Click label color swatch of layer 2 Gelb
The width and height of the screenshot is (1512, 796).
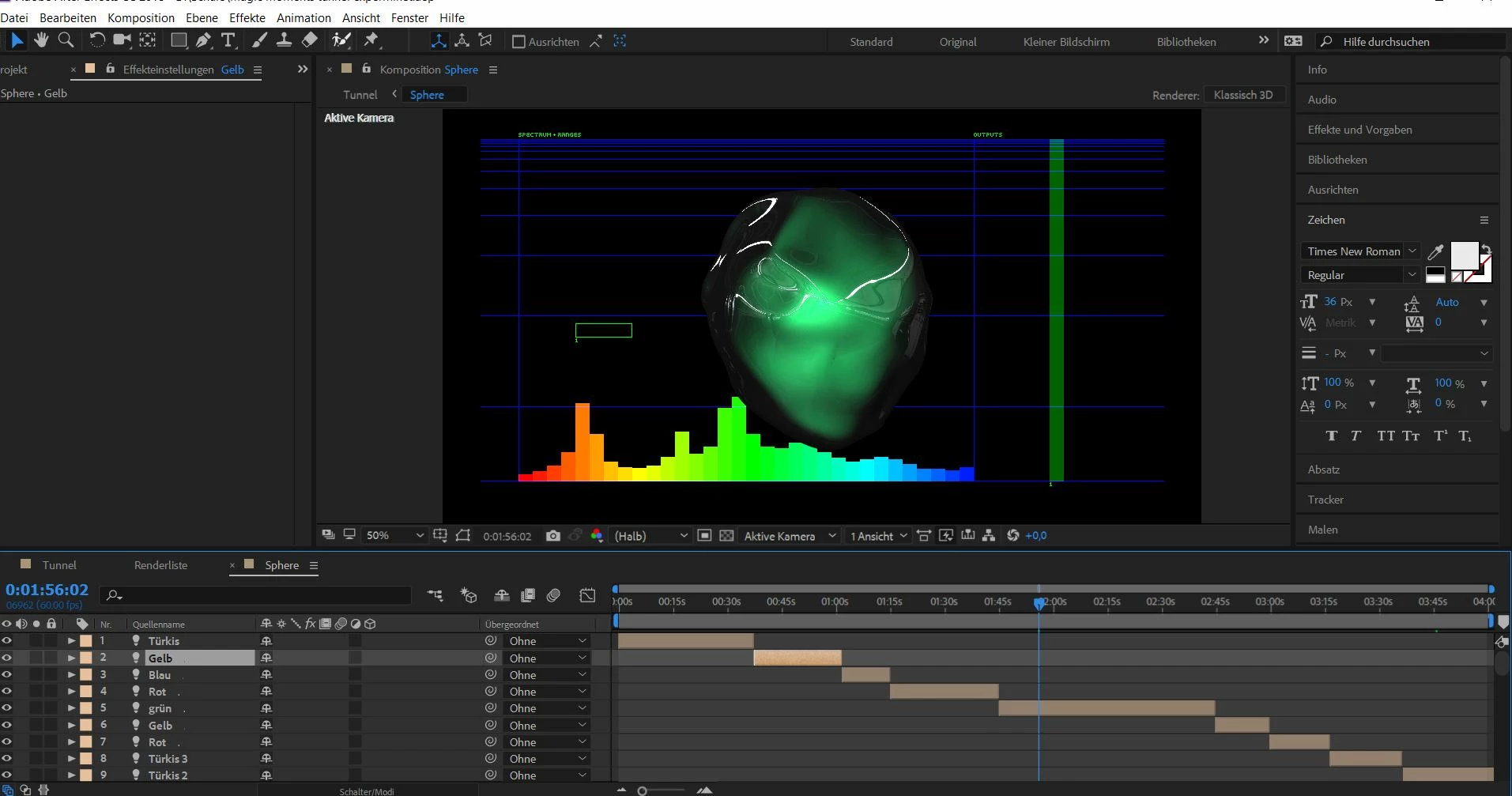(x=86, y=658)
